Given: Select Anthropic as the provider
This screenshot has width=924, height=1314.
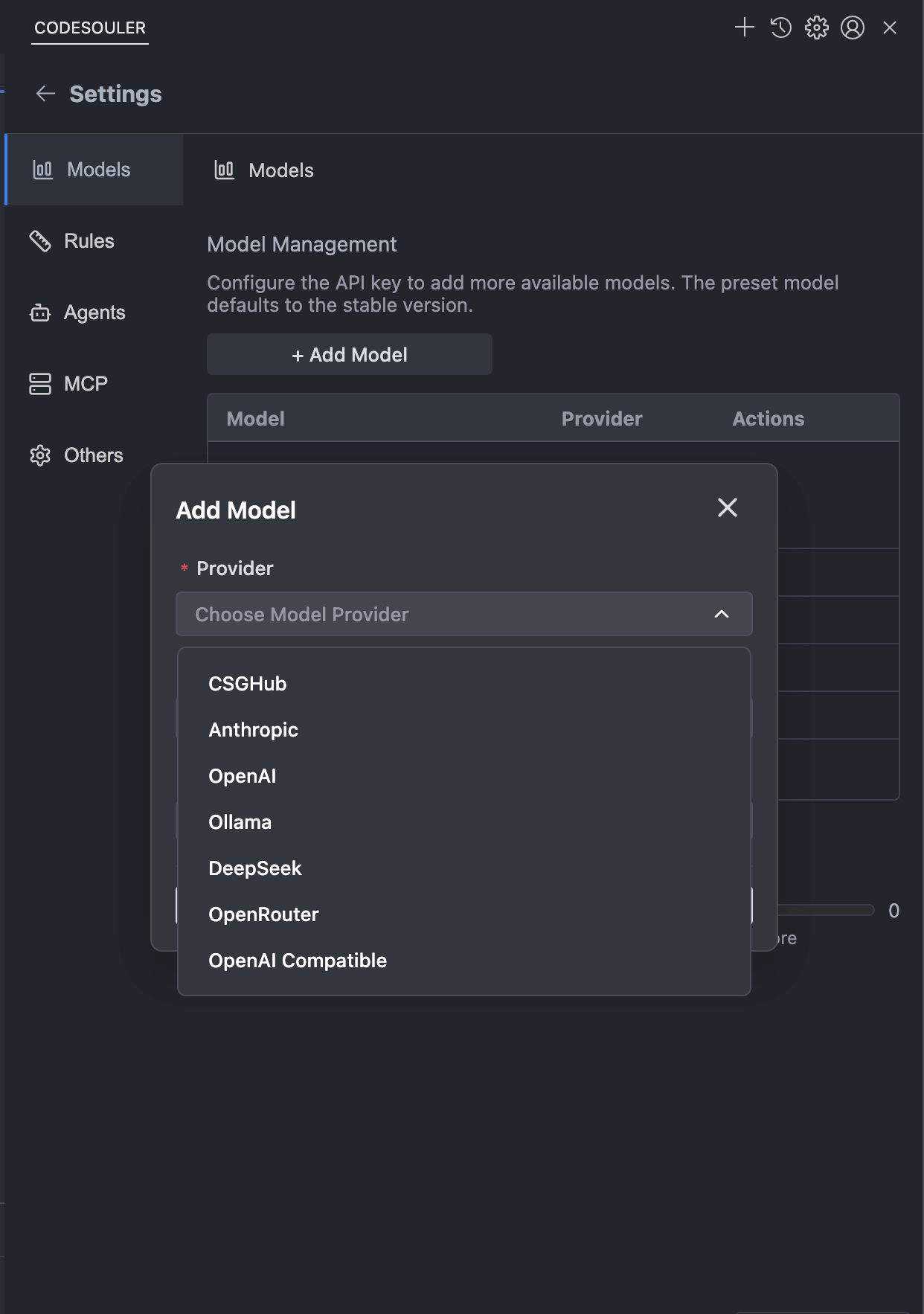Looking at the screenshot, I should [x=253, y=730].
